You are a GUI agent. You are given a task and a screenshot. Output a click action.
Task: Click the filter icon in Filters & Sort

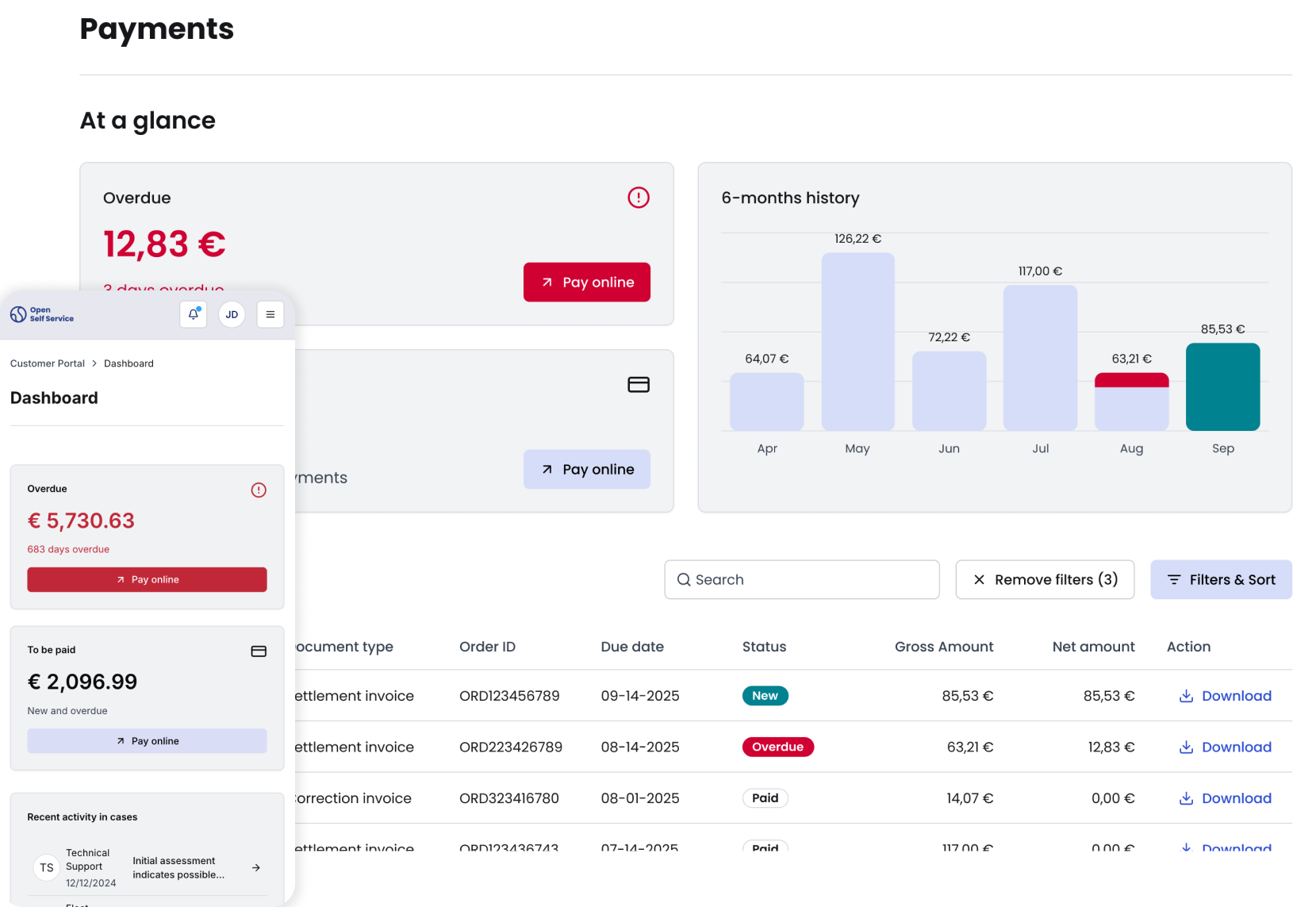pyautogui.click(x=1174, y=579)
